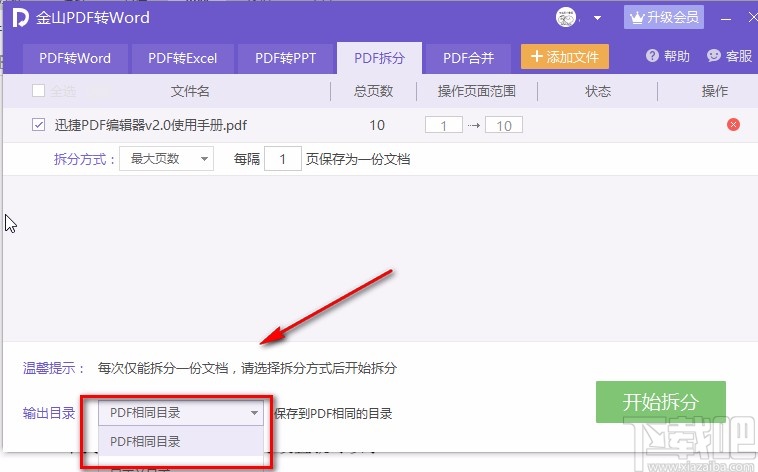Click the start page field showing 1
758x472 pixels.
[444, 125]
